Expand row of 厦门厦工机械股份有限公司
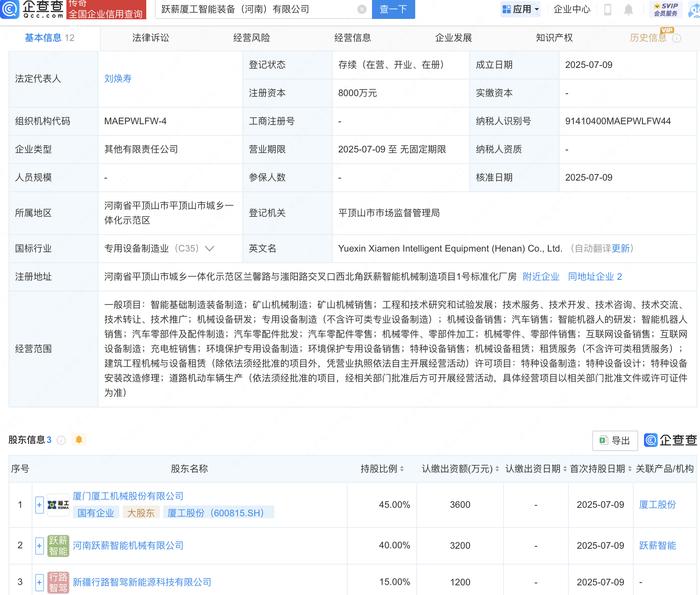 (39, 505)
